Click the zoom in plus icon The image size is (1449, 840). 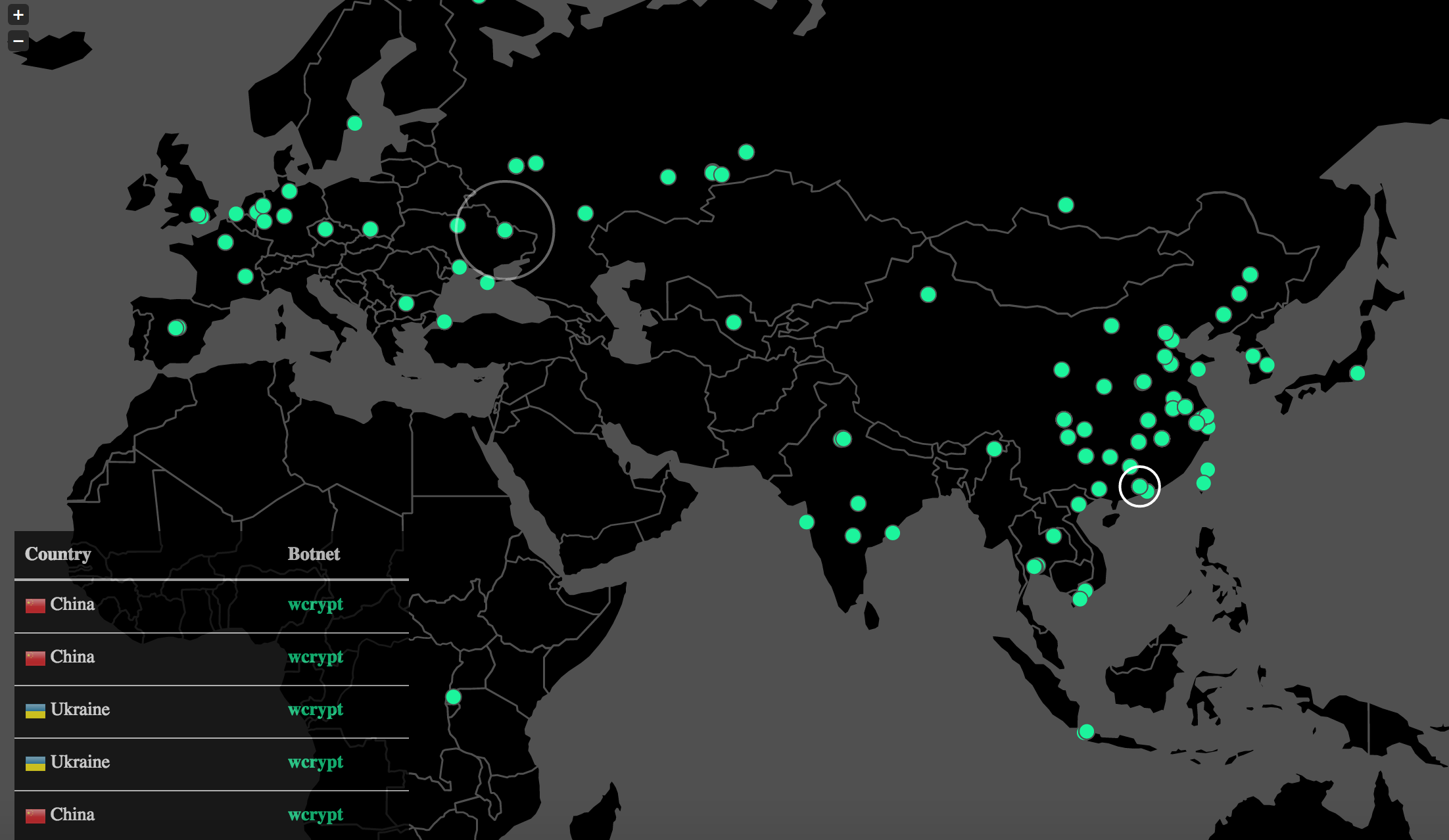(18, 14)
